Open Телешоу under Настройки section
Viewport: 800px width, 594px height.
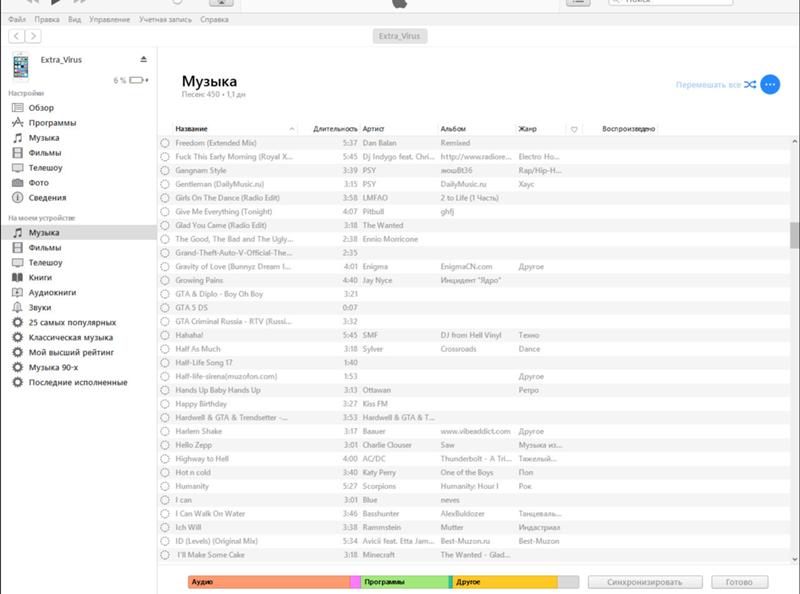pyautogui.click(x=45, y=167)
